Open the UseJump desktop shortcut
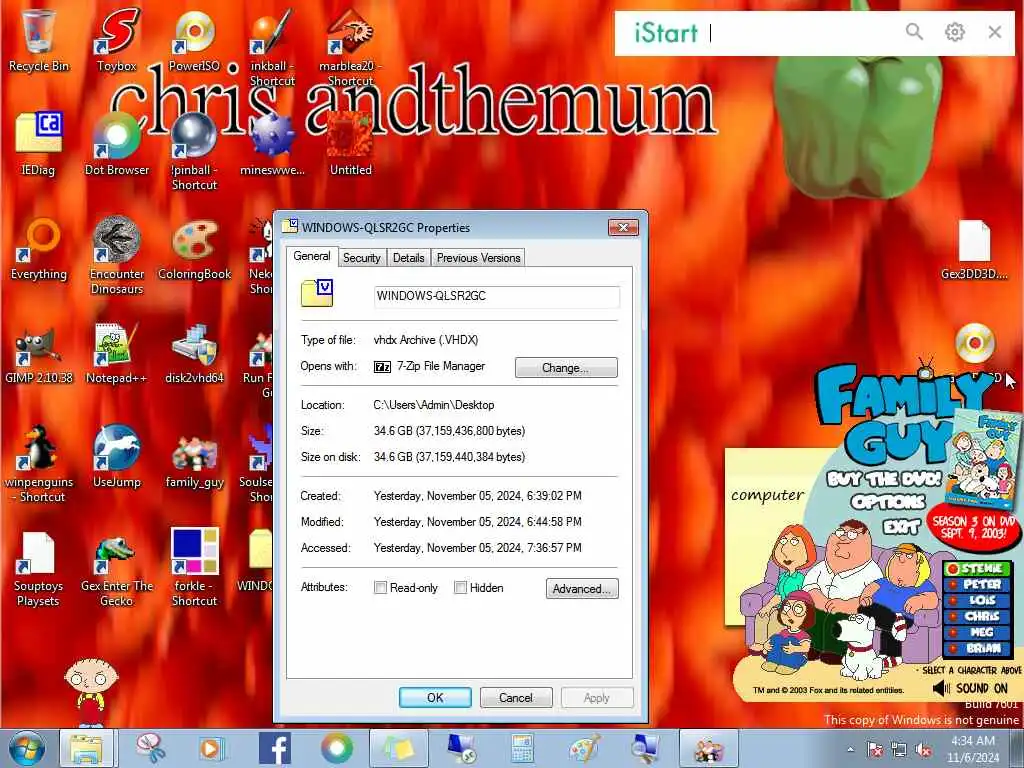This screenshot has width=1024, height=768. click(117, 457)
